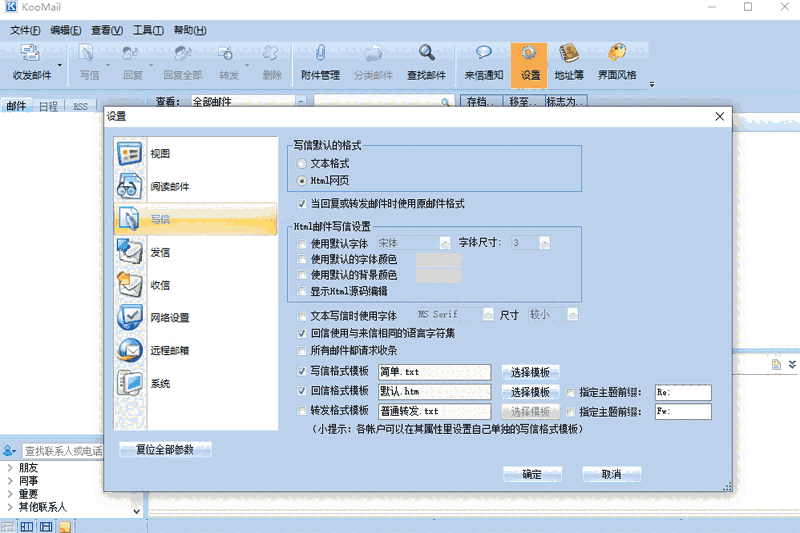Open 远程邮箱 settings category
The image size is (800, 533).
click(169, 351)
